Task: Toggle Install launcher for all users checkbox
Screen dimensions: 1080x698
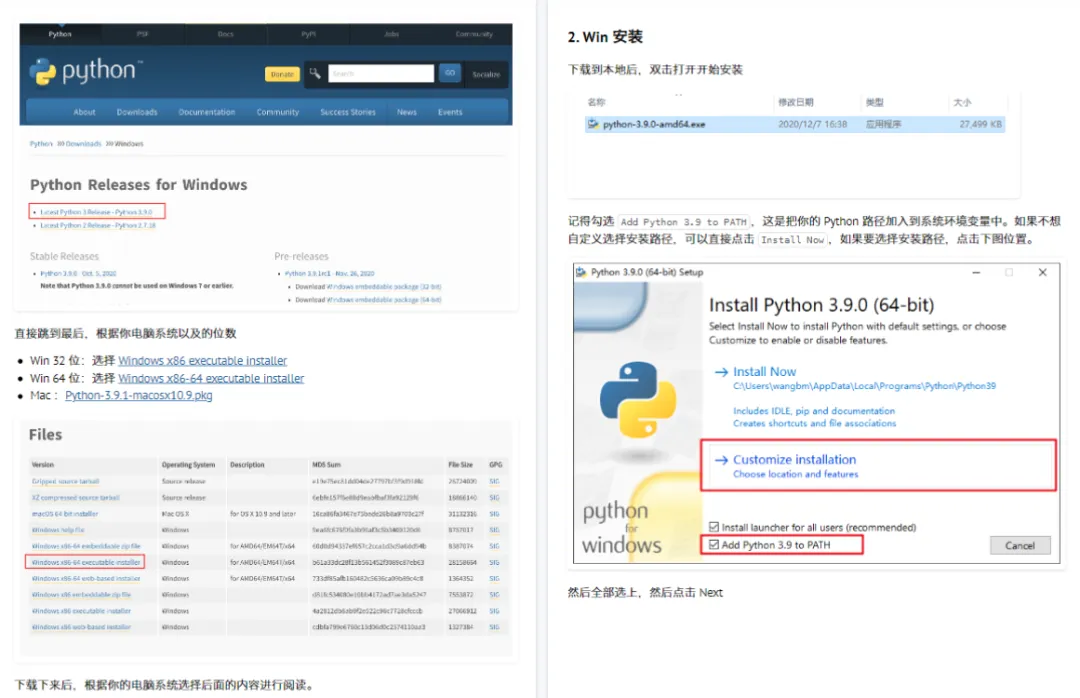Action: tap(714, 527)
